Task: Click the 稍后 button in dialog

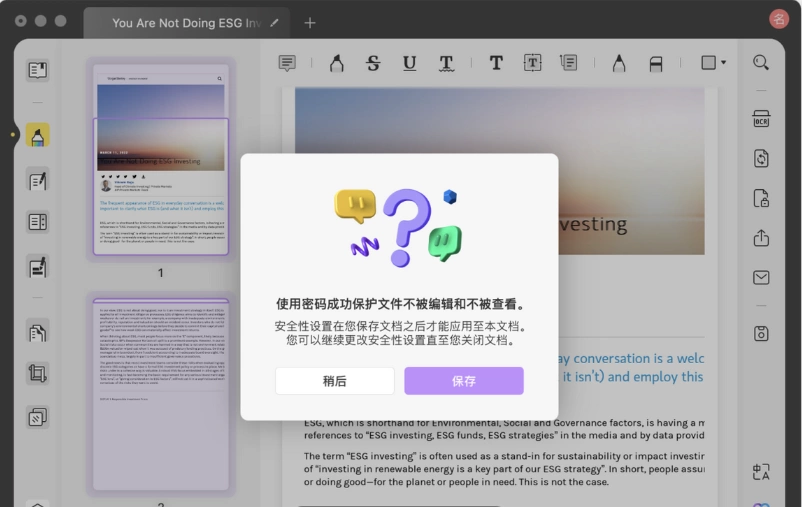Action: point(335,381)
